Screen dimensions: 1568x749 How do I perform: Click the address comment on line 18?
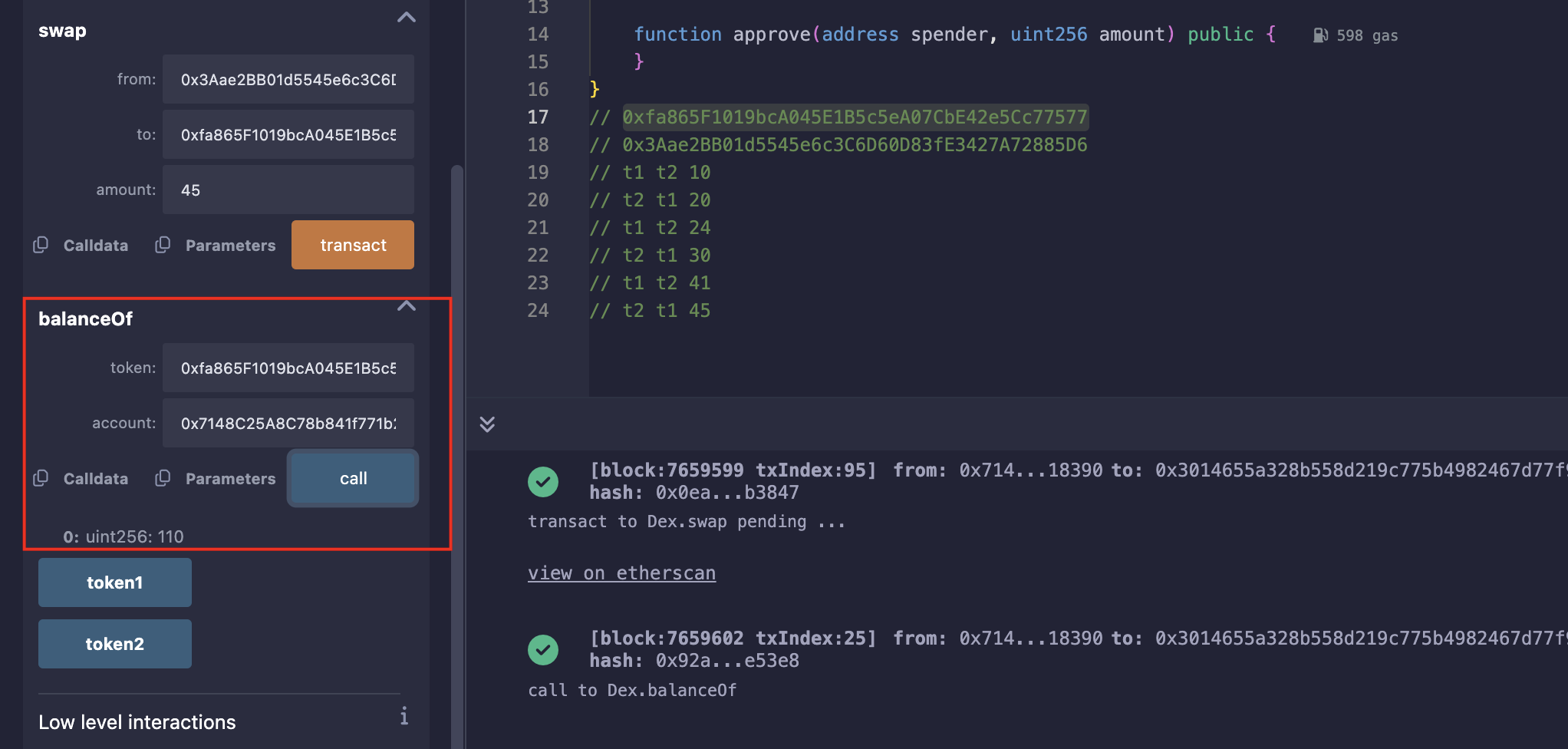click(838, 145)
